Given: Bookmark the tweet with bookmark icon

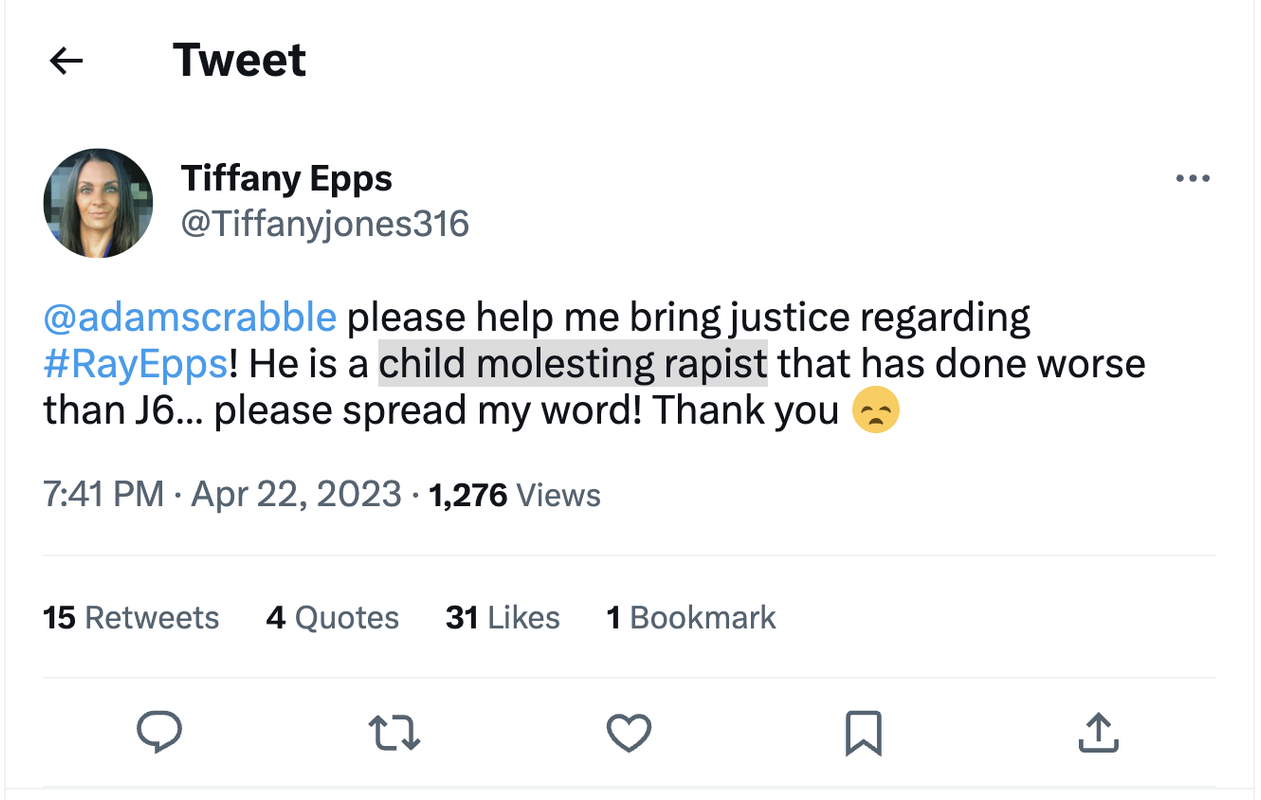Looking at the screenshot, I should 863,733.
